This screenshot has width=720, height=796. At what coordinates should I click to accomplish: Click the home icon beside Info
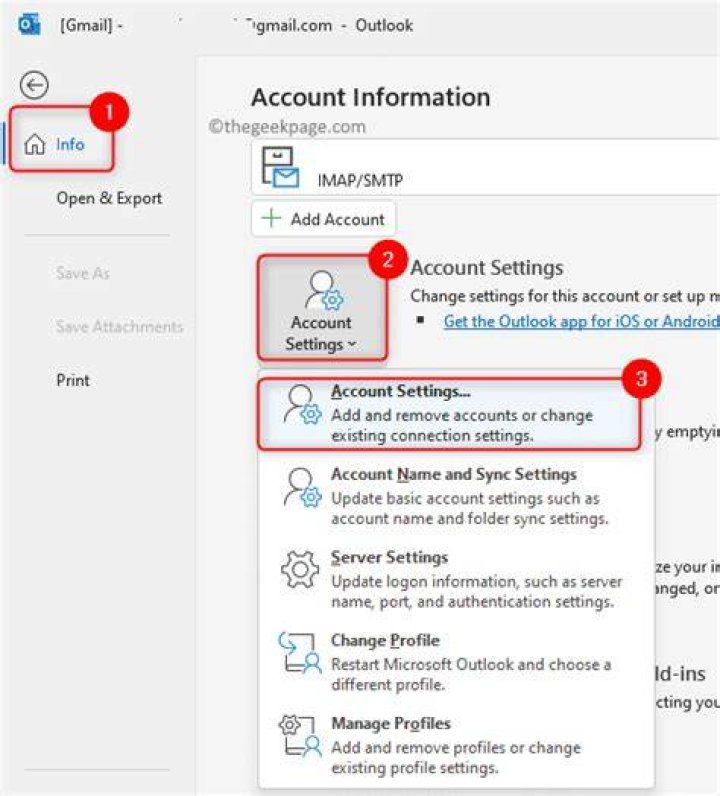pos(35,144)
